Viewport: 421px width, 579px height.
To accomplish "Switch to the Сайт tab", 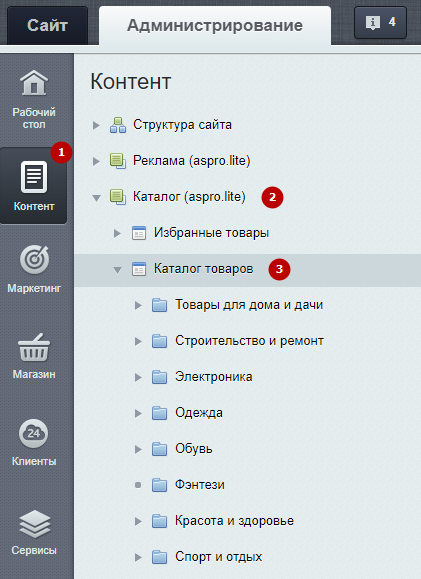I will coord(47,25).
